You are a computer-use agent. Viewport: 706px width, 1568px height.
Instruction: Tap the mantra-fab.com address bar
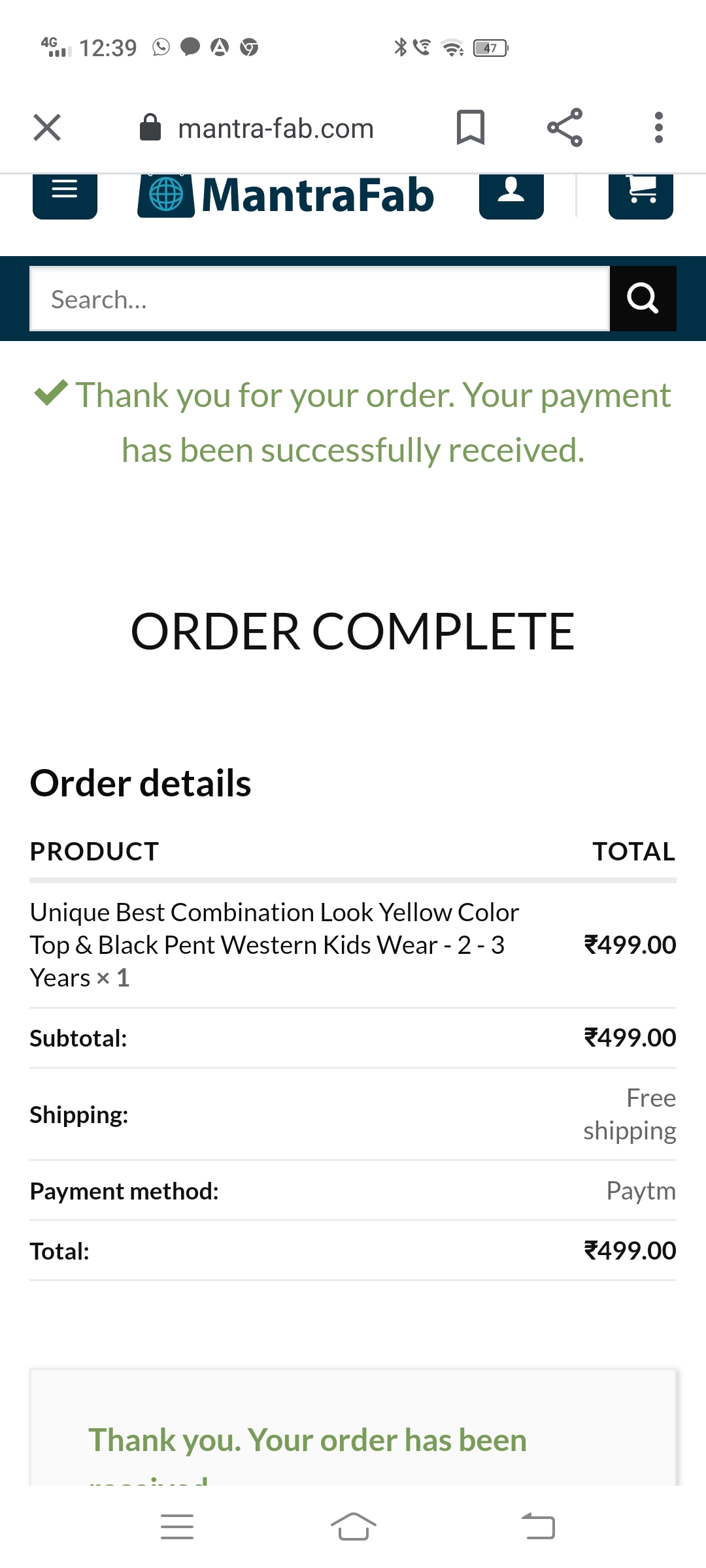point(275,129)
